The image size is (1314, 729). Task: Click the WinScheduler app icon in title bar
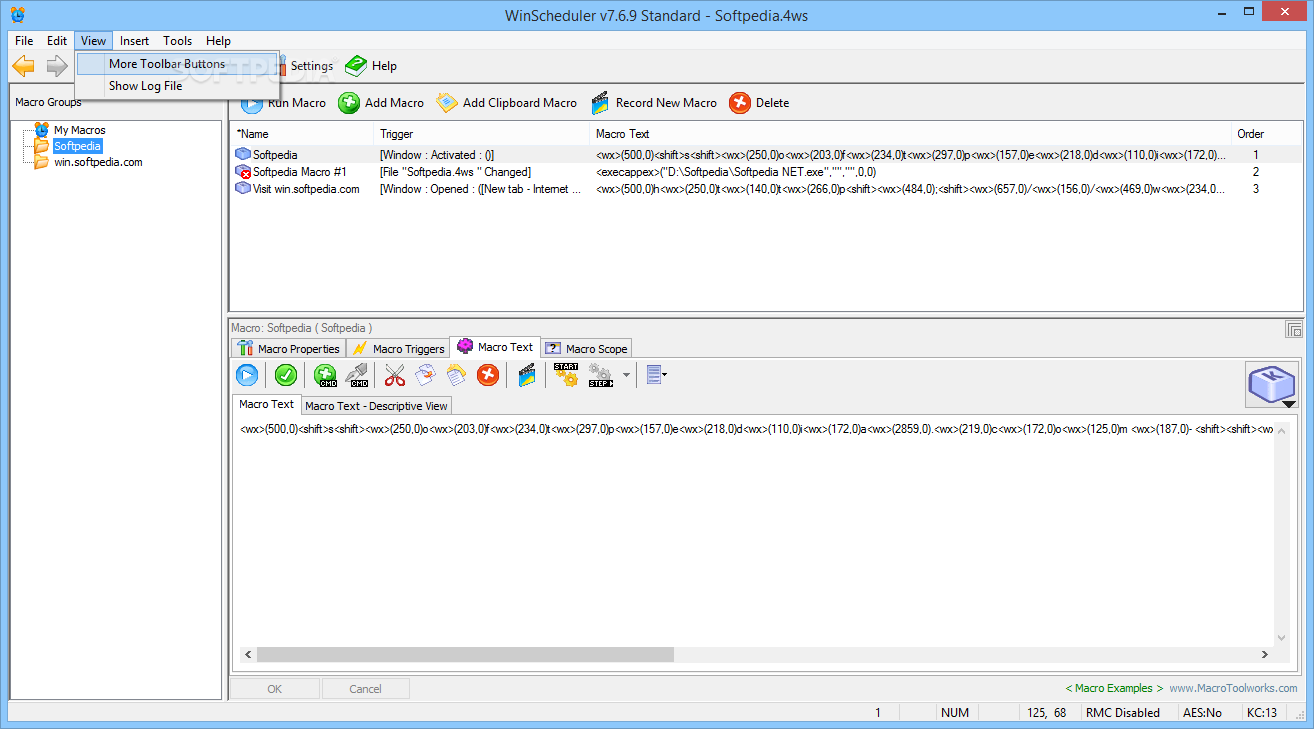pyautogui.click(x=17, y=14)
